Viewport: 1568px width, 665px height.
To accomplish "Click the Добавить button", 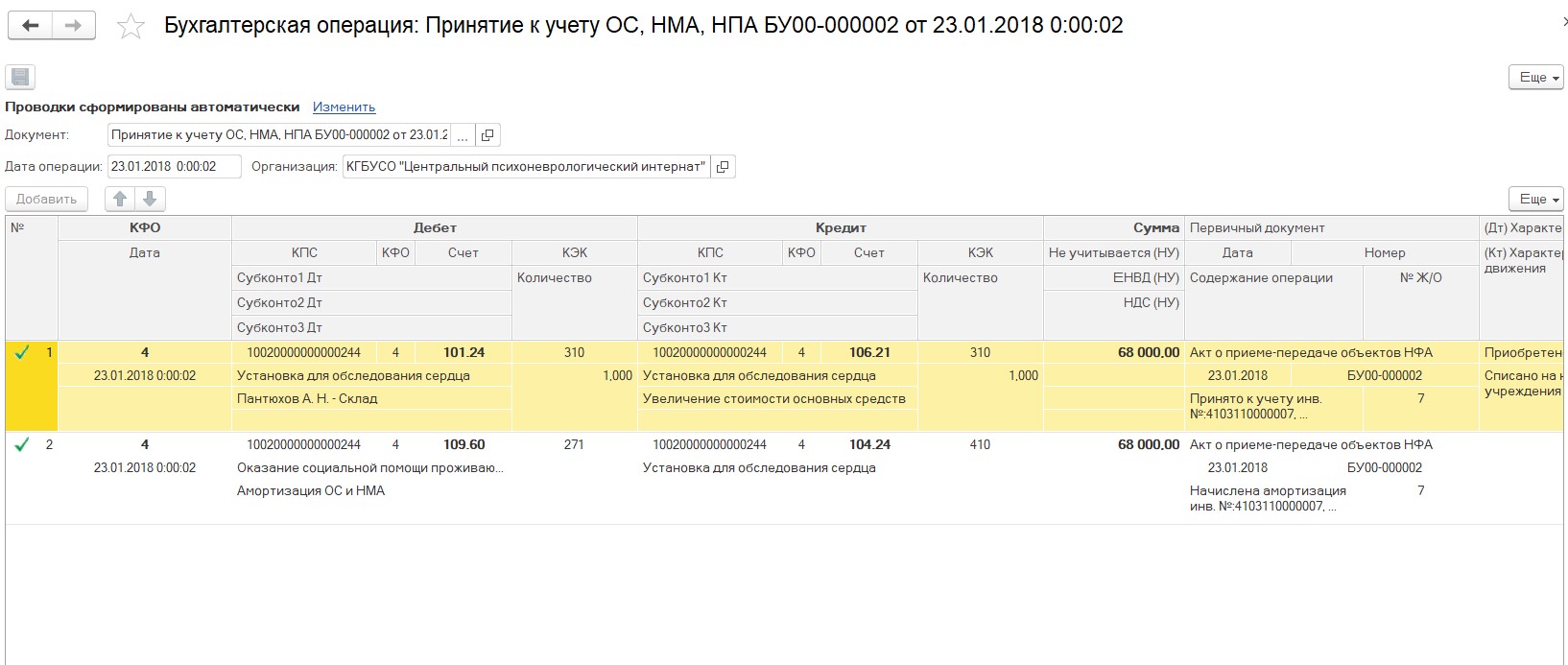I will pyautogui.click(x=47, y=199).
